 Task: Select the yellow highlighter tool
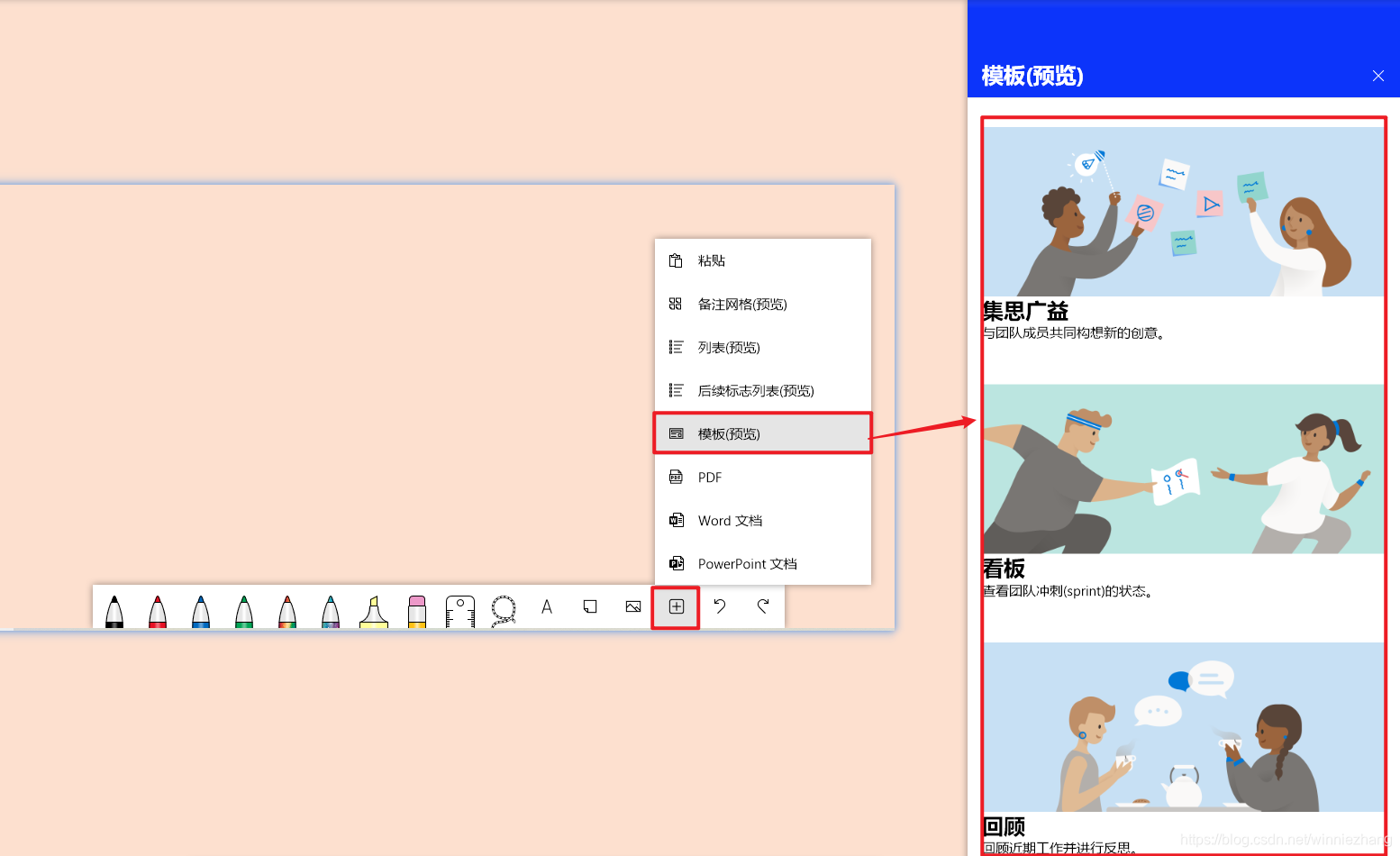click(374, 610)
